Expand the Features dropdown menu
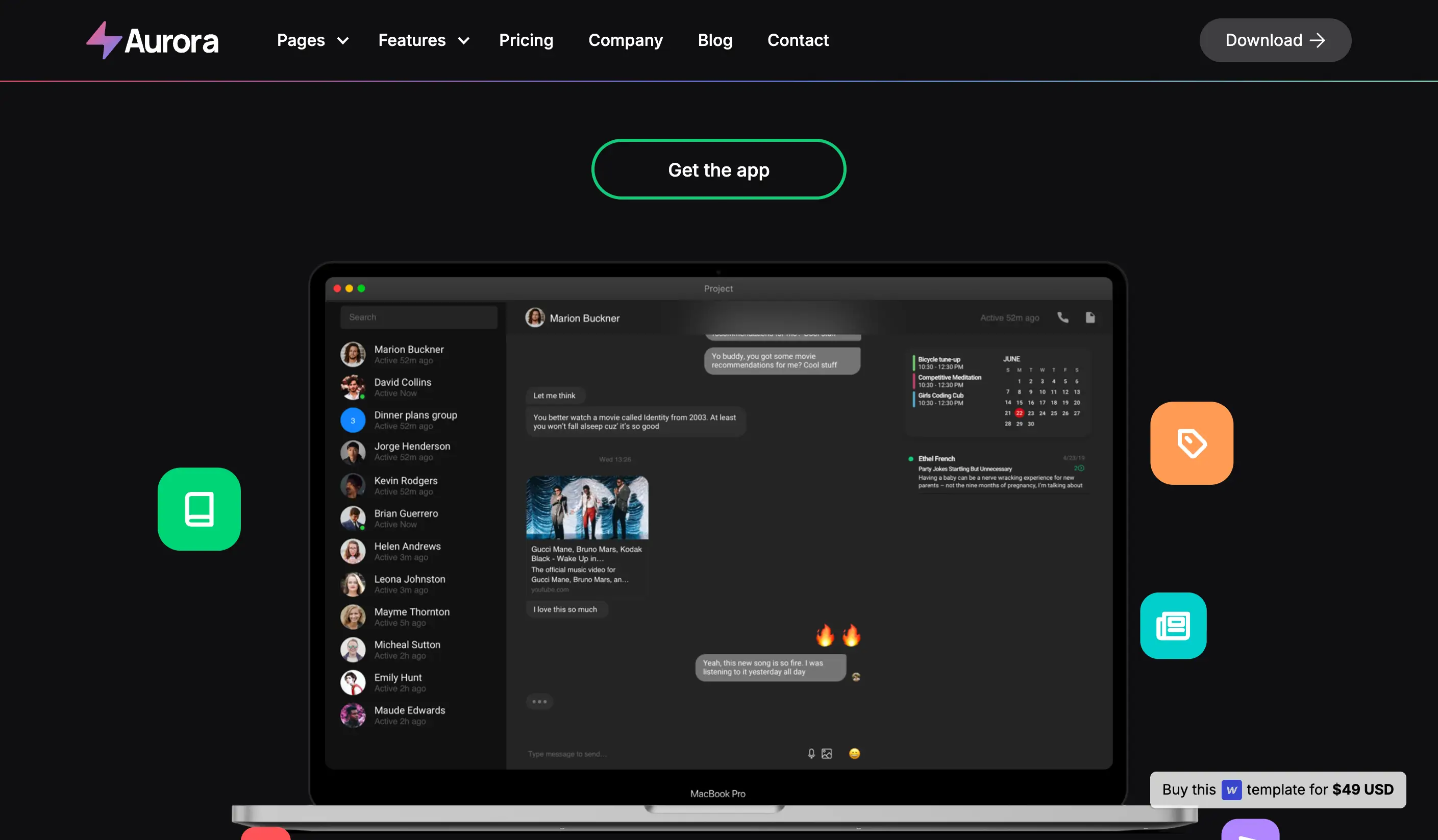 pyautogui.click(x=424, y=40)
